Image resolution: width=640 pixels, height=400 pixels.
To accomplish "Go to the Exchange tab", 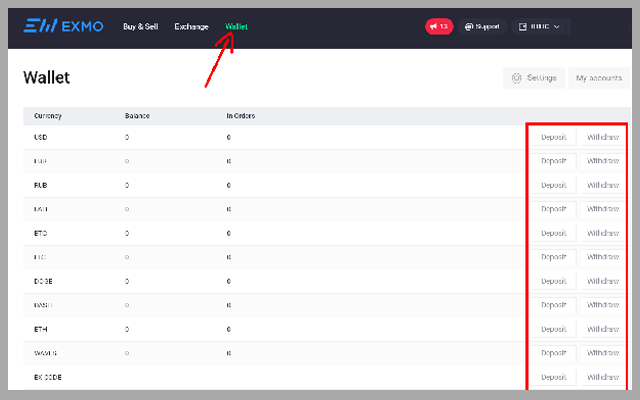I will point(191,26).
